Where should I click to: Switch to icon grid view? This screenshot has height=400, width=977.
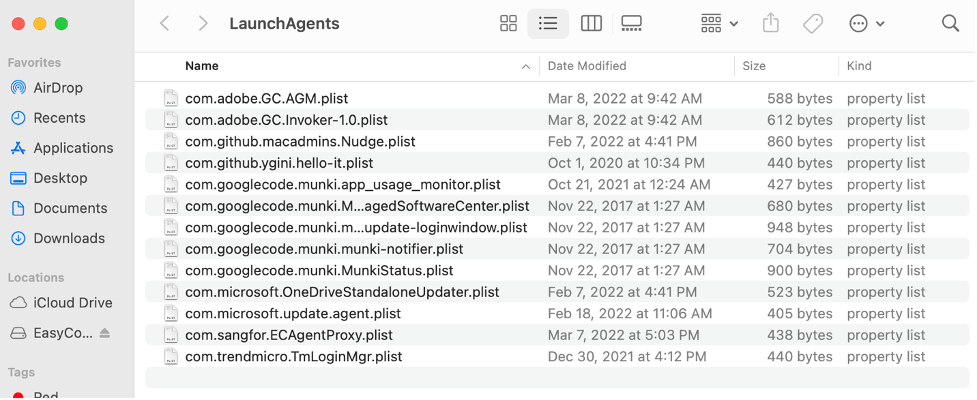(508, 24)
